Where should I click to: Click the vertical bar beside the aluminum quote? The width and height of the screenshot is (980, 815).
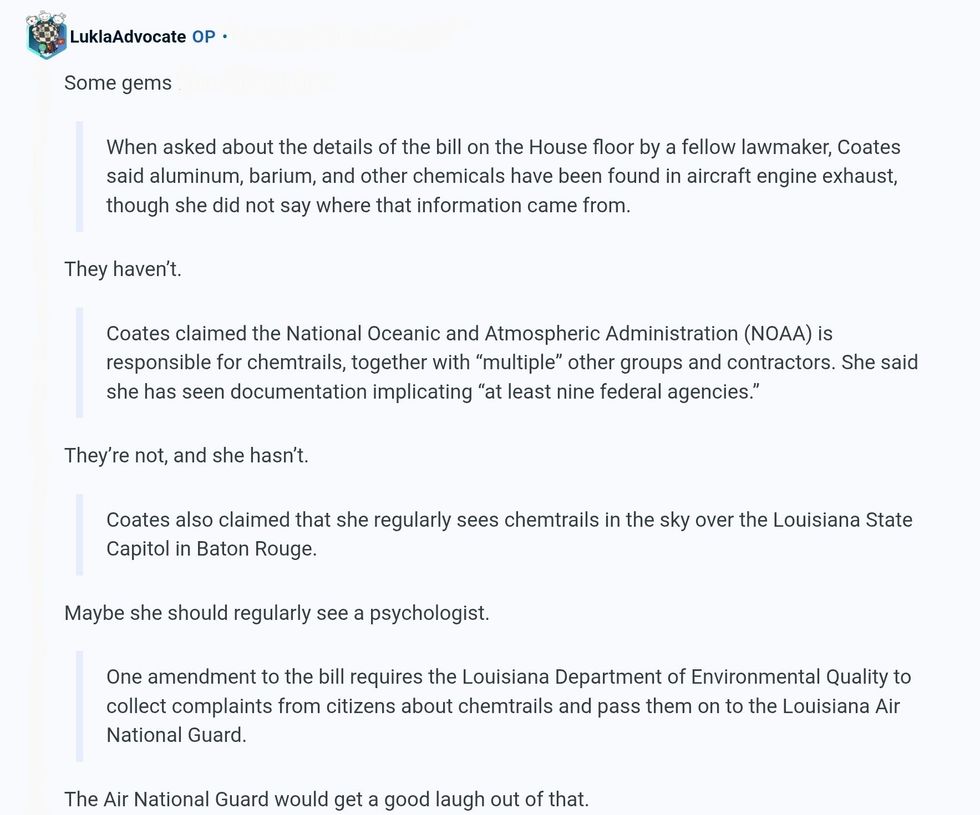80,176
